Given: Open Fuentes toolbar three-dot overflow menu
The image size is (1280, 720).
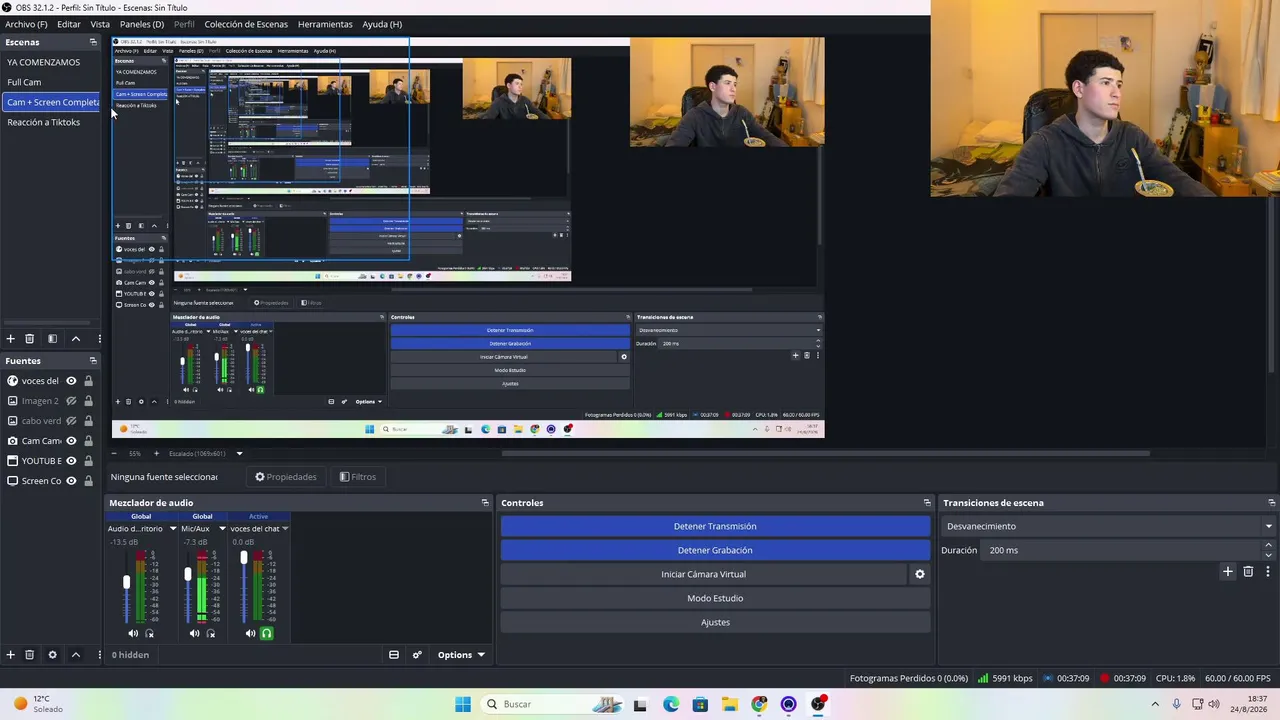Looking at the screenshot, I should pos(99,655).
